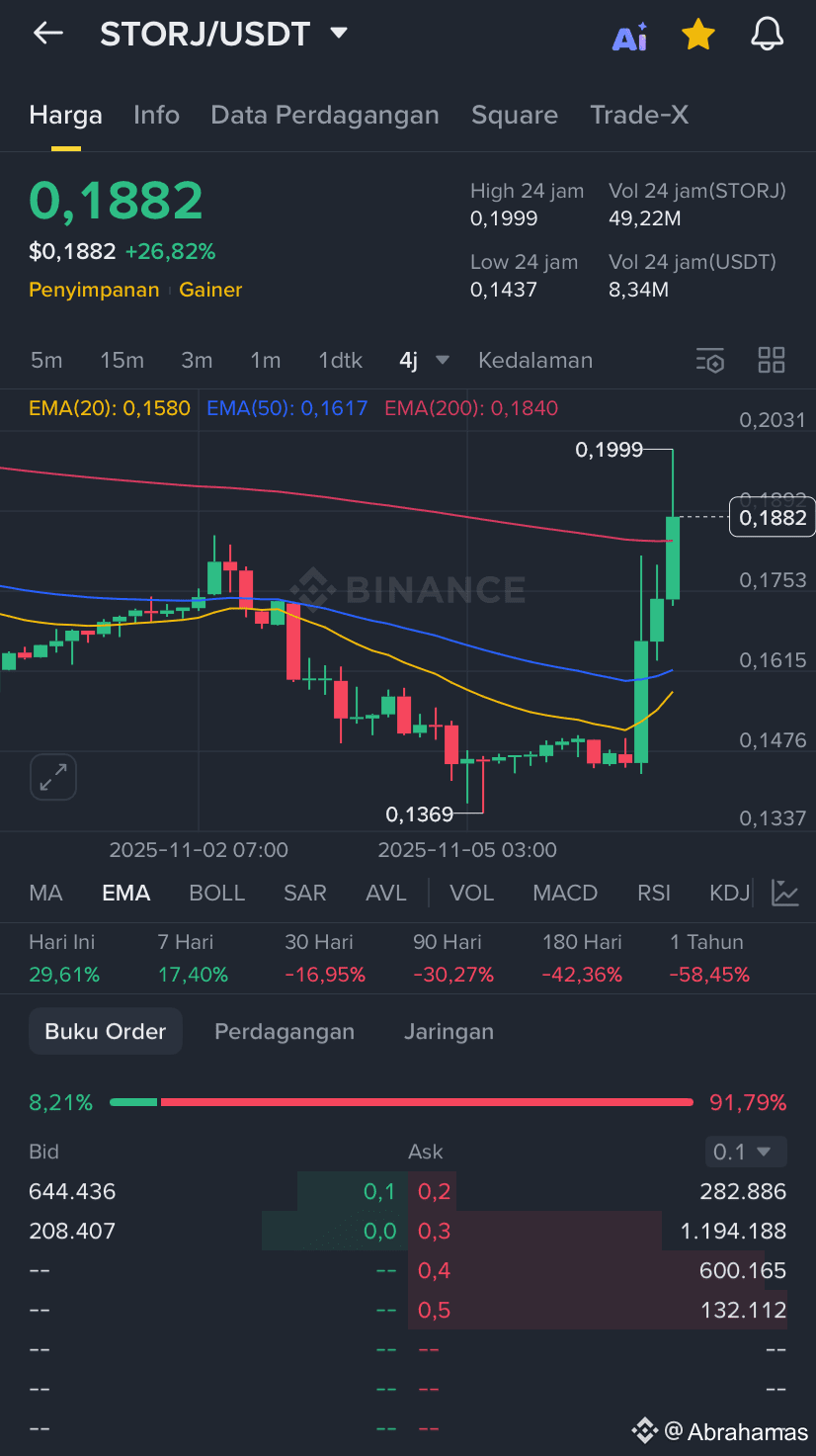Open the Trade-X tab
The width and height of the screenshot is (816, 1456).
coord(639,115)
